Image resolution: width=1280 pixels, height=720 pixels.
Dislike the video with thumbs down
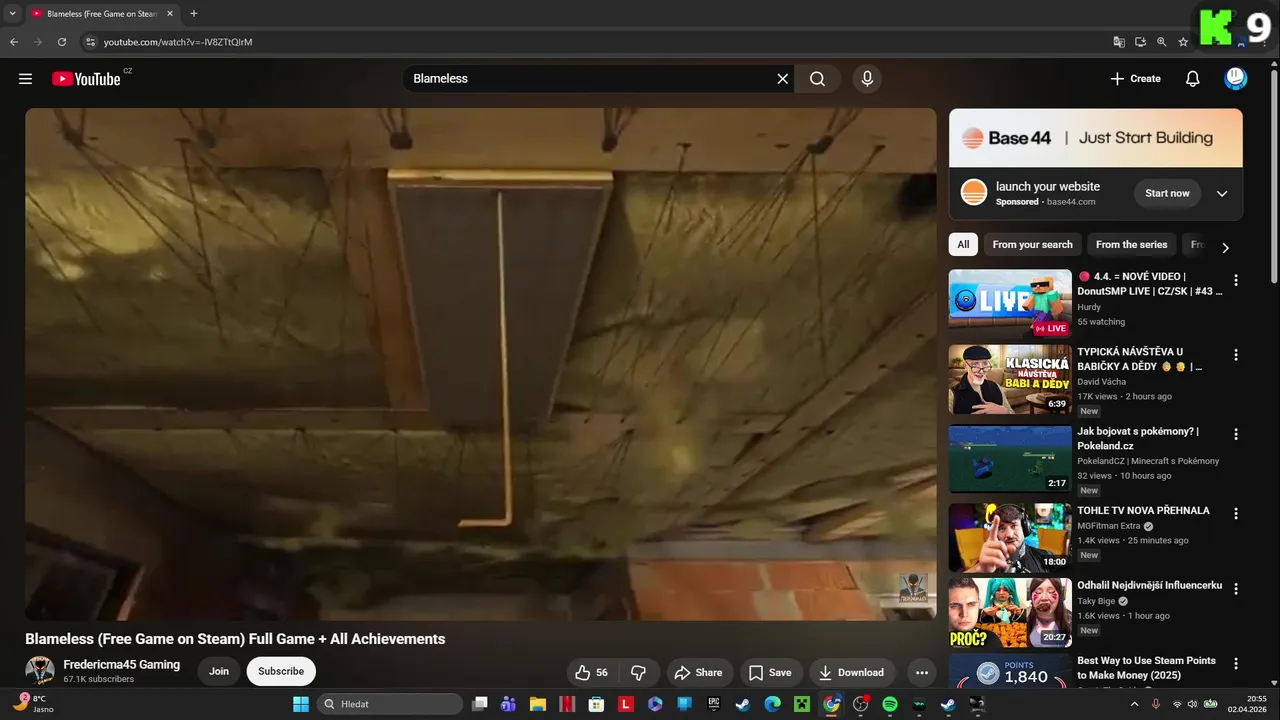coord(638,672)
